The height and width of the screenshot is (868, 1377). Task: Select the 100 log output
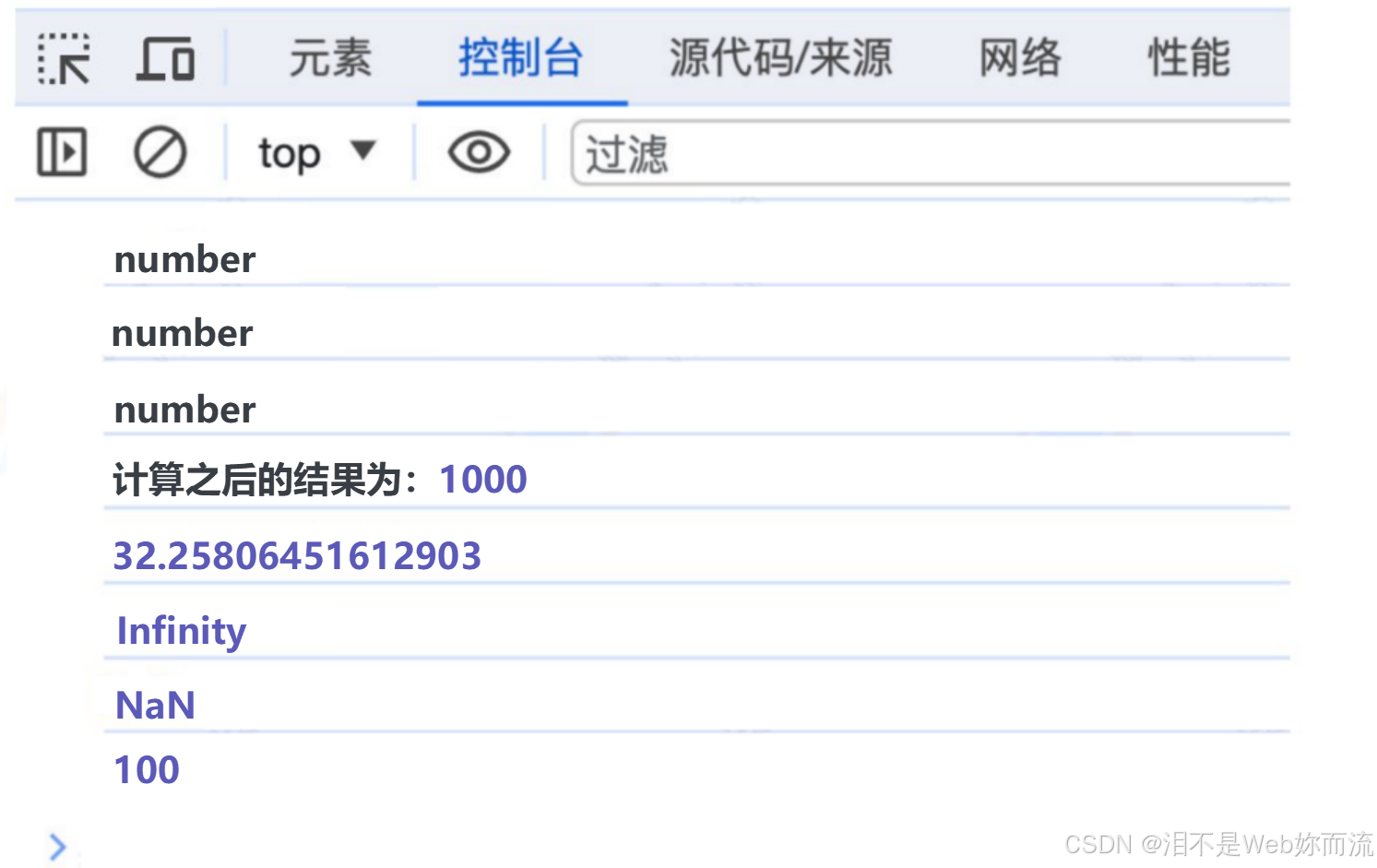coord(147,769)
